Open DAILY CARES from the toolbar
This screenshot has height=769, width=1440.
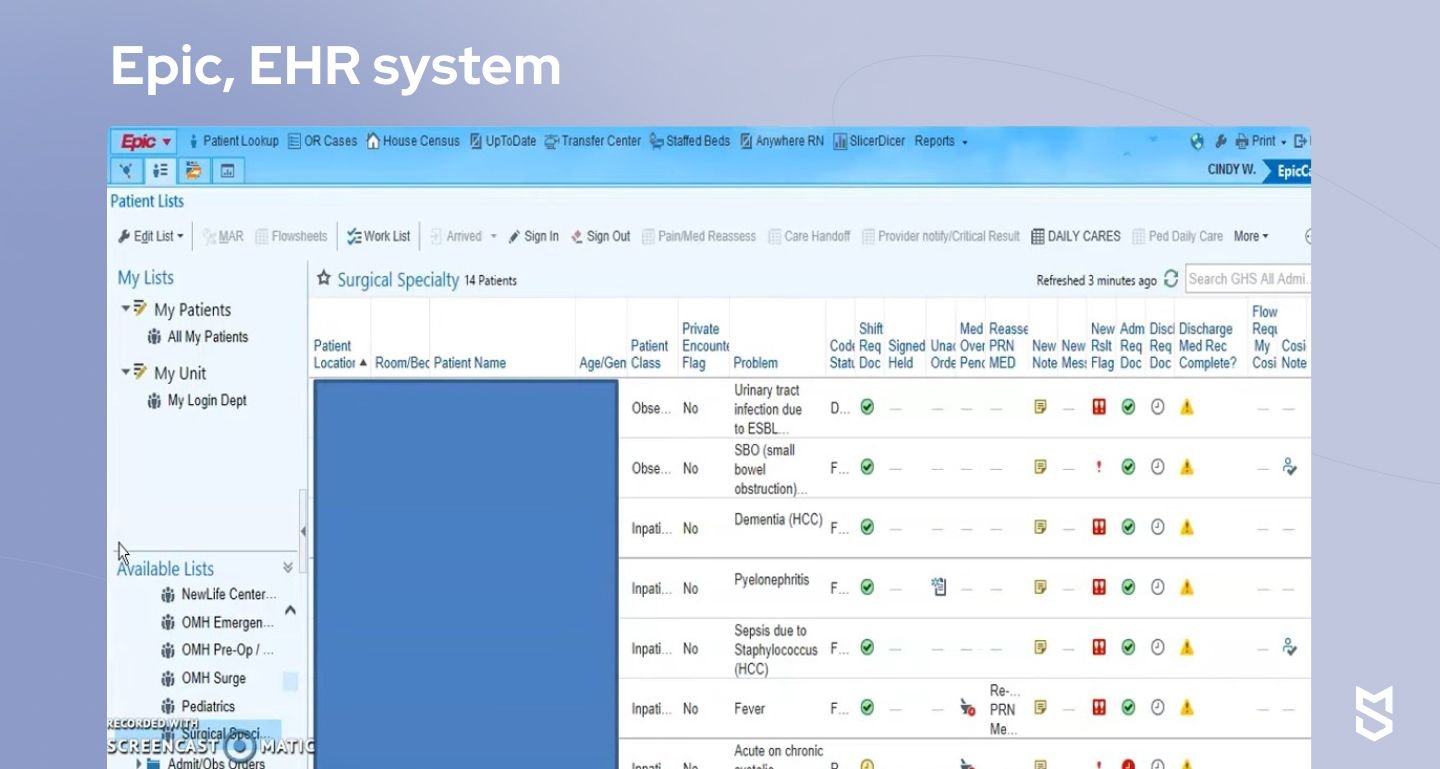coord(1076,237)
